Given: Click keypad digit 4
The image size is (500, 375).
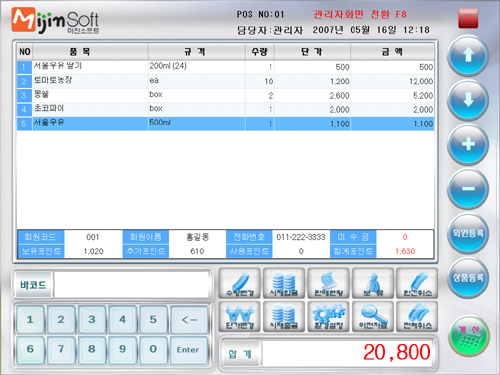Looking at the screenshot, I should coord(122,319).
